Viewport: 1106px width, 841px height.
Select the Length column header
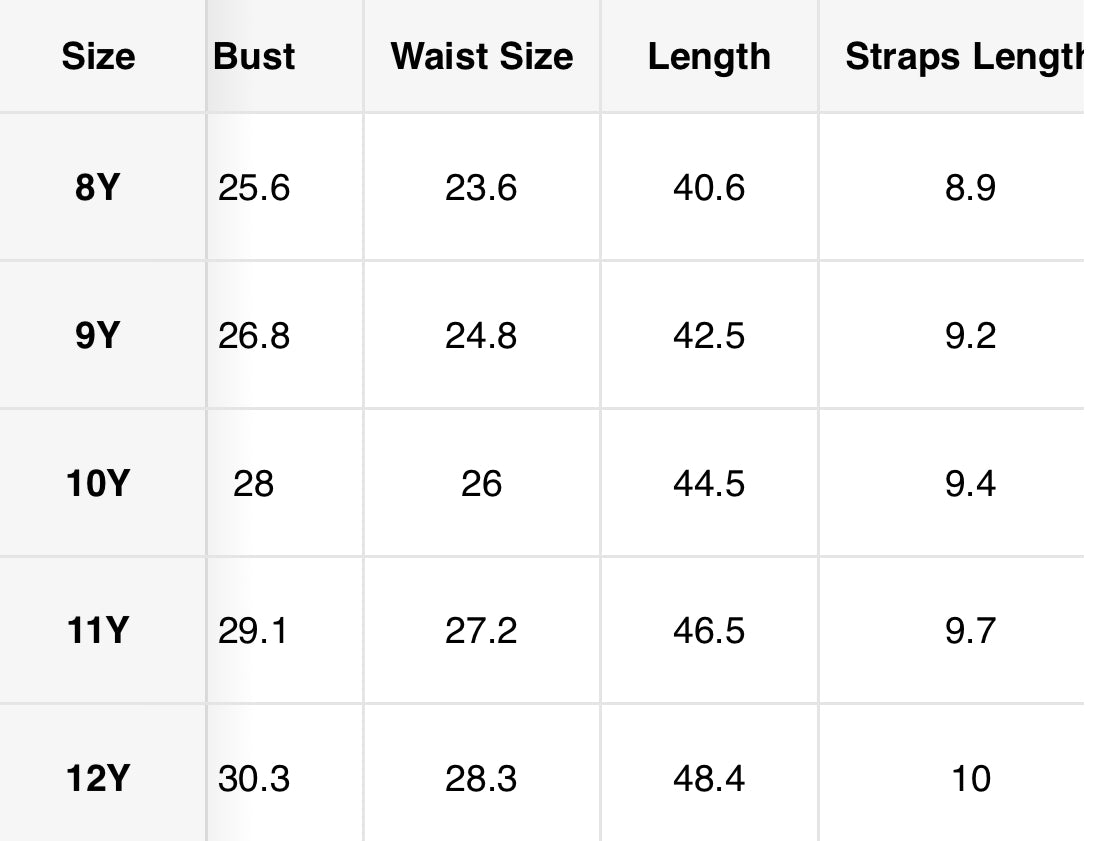tap(709, 57)
